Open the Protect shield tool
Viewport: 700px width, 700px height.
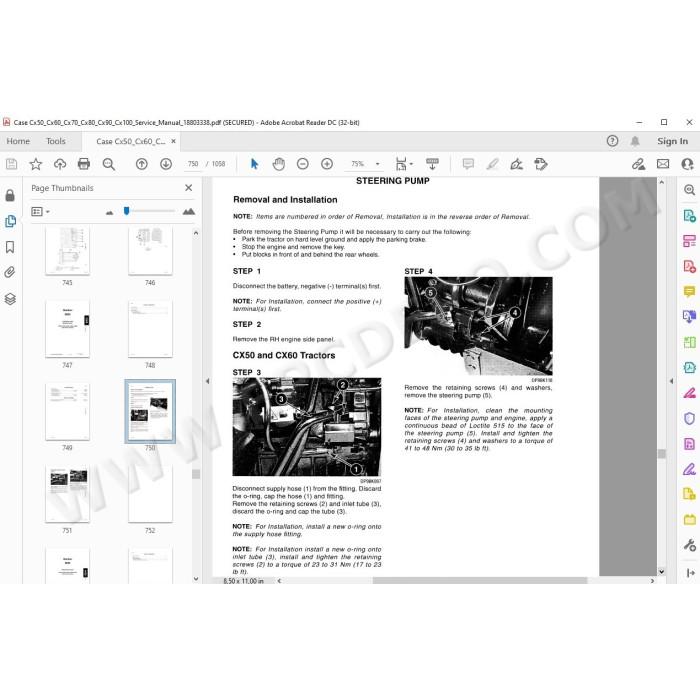pyautogui.click(x=689, y=418)
